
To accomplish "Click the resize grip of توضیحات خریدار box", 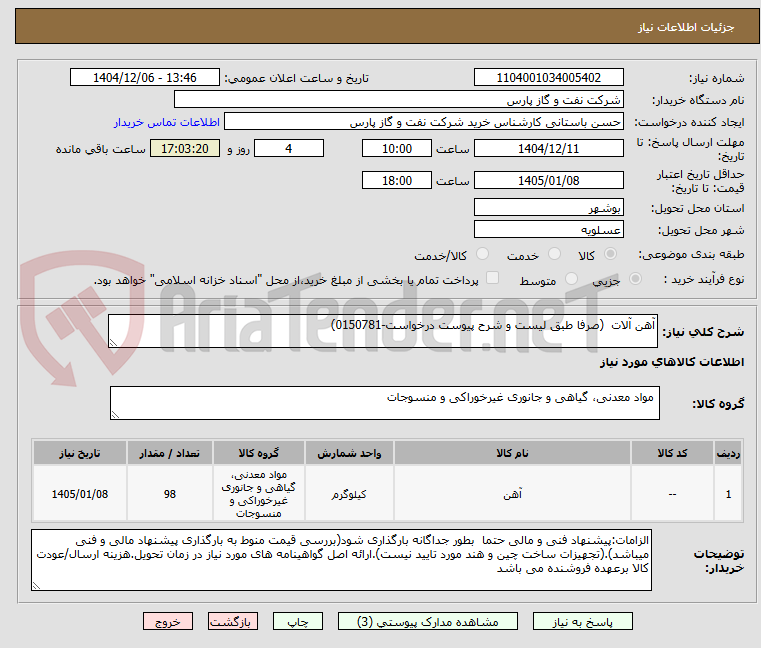I will (36, 585).
